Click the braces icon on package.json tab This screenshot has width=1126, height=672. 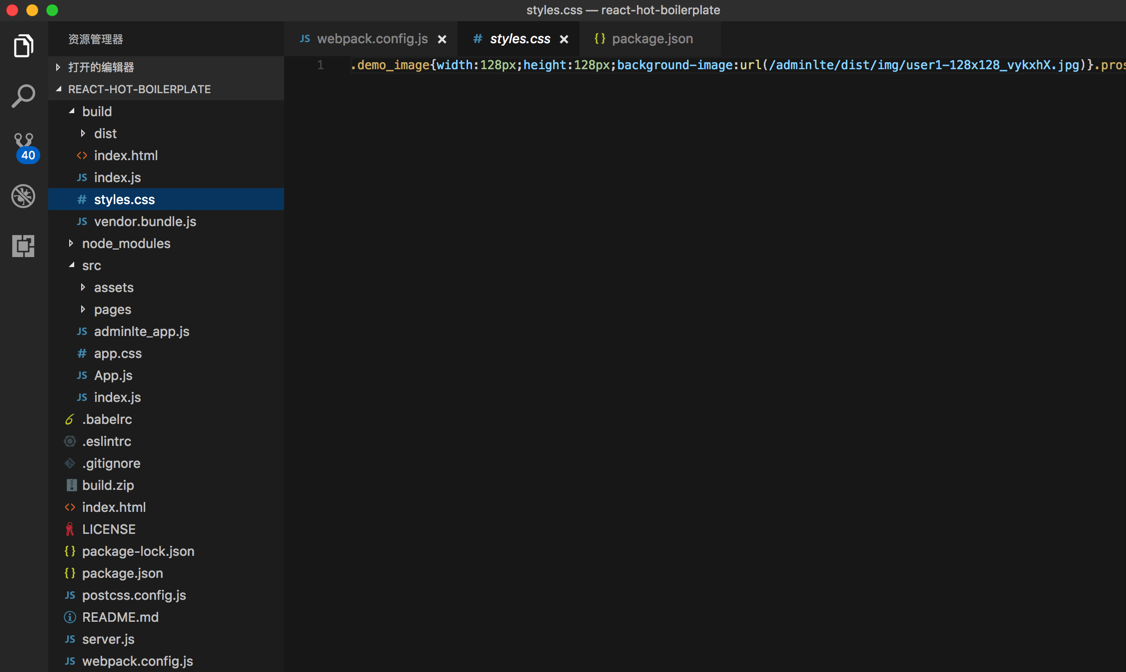[600, 39]
